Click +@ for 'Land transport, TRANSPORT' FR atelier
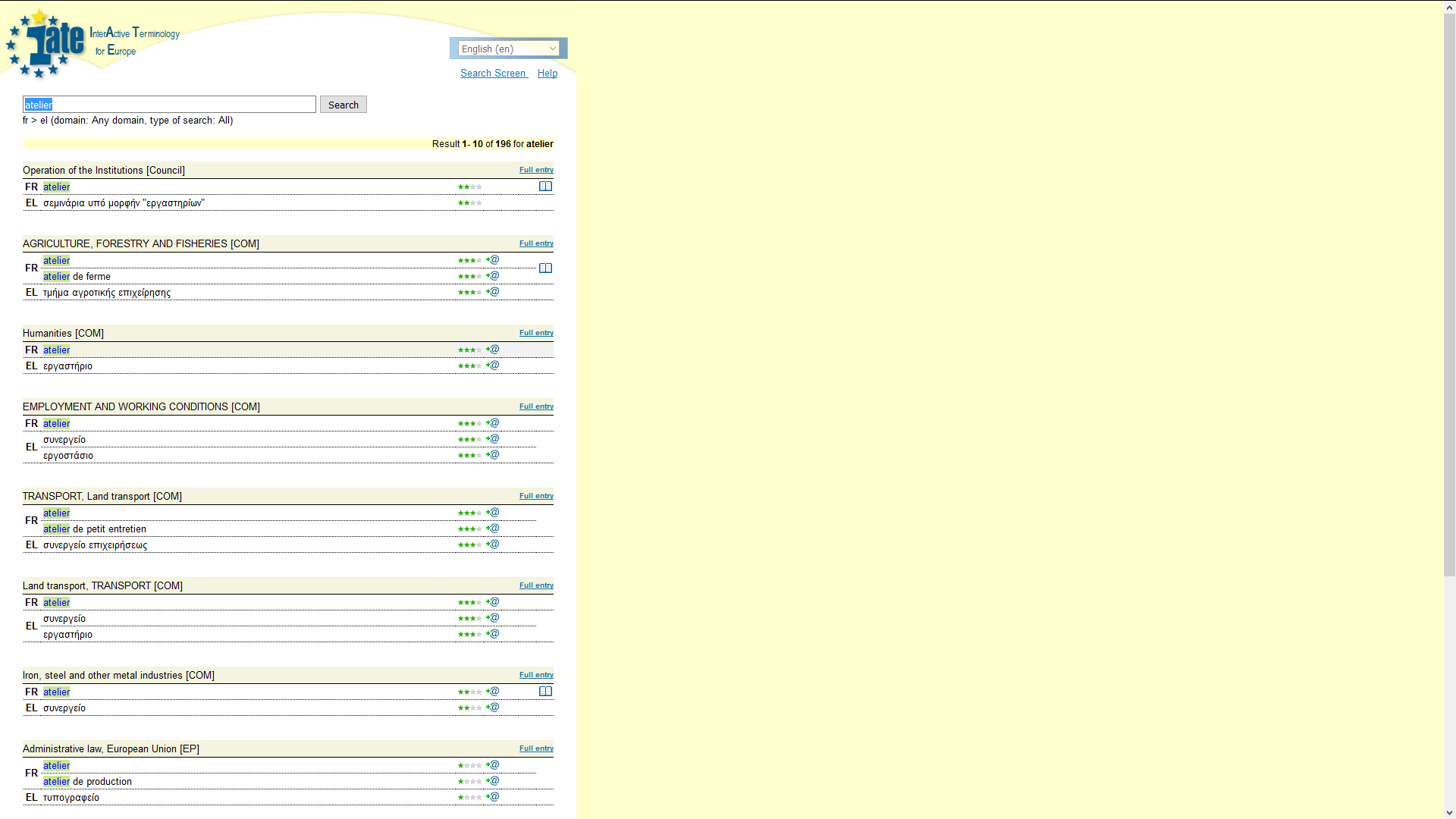This screenshot has height=819, width=1456. click(x=493, y=602)
